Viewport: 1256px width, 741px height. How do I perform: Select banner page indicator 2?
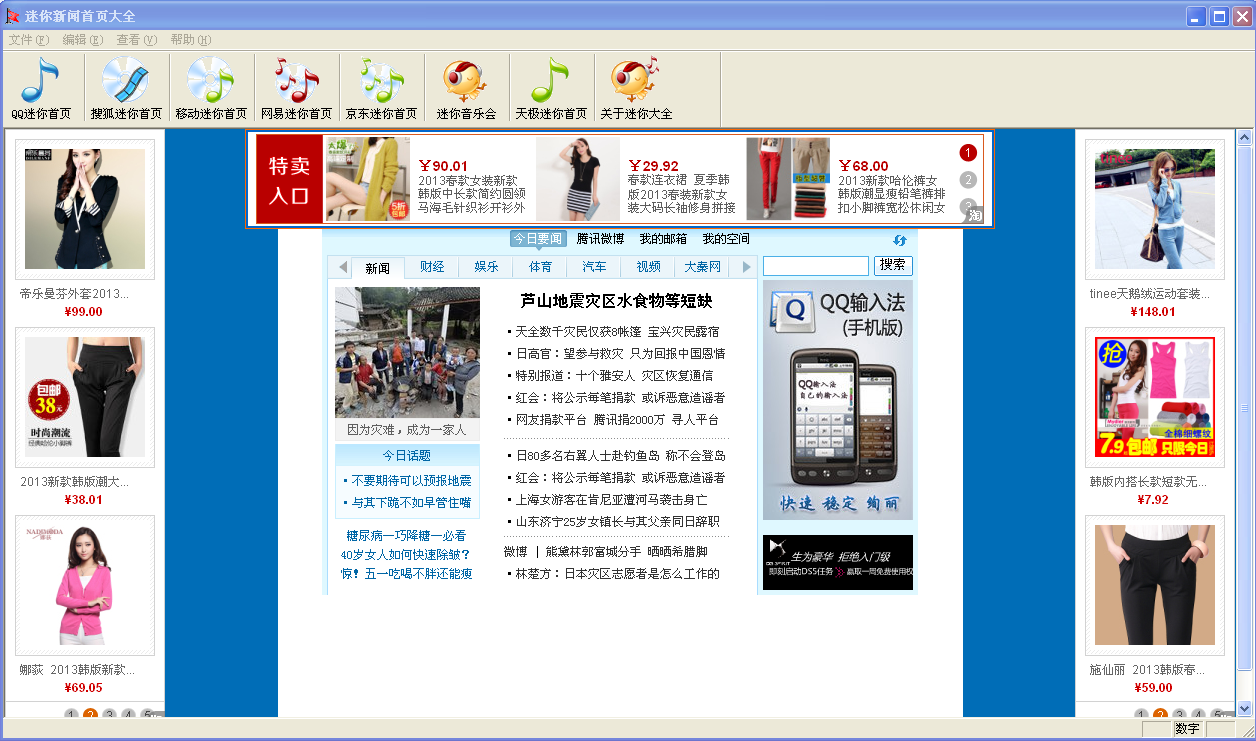click(968, 180)
